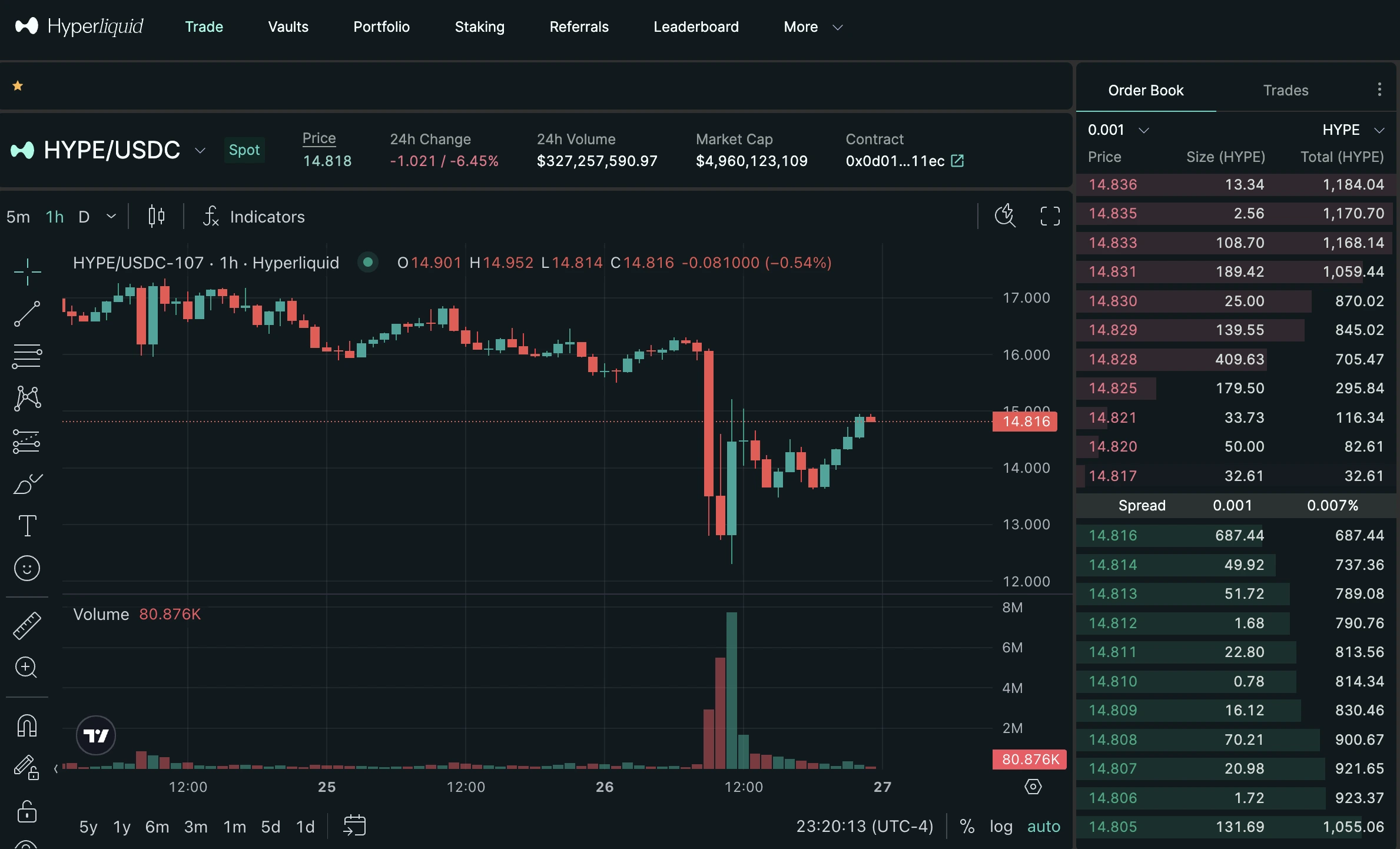Viewport: 1400px width, 849px height.
Task: Open order book three-dot options menu
Action: click(x=1379, y=89)
